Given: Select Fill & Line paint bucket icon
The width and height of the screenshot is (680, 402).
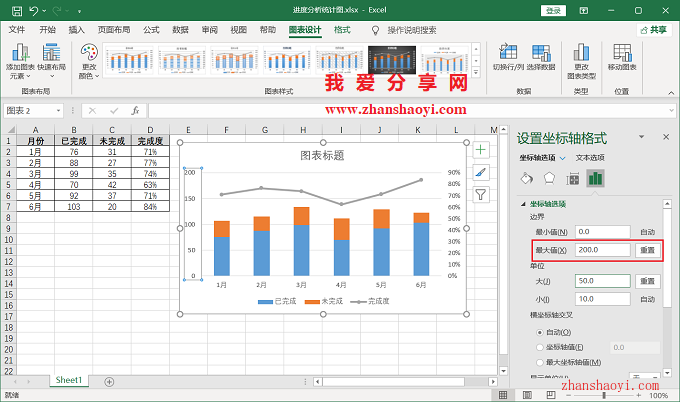Looking at the screenshot, I should pos(526,178).
